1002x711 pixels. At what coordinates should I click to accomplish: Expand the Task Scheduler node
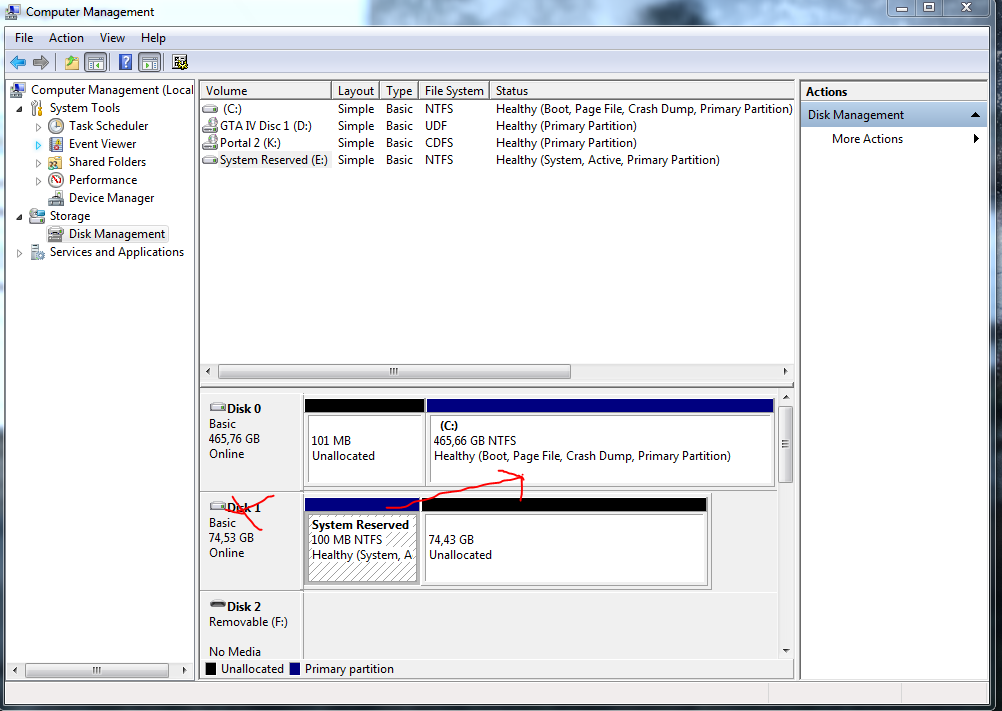pyautogui.click(x=38, y=126)
